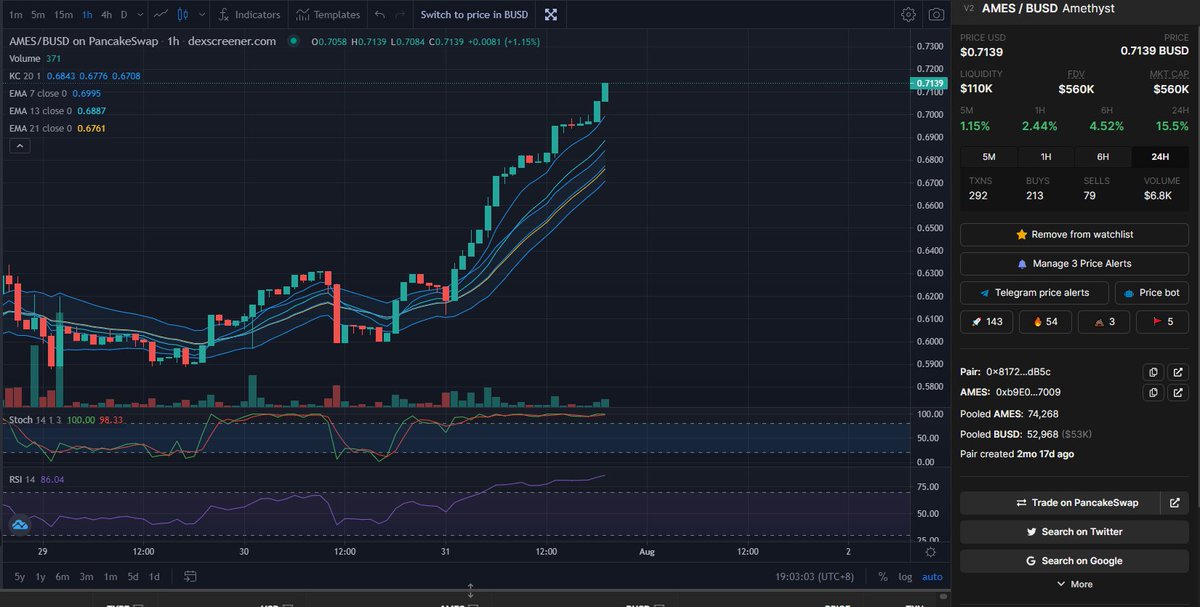Set chart range to 5d
The image size is (1200, 607).
click(132, 576)
